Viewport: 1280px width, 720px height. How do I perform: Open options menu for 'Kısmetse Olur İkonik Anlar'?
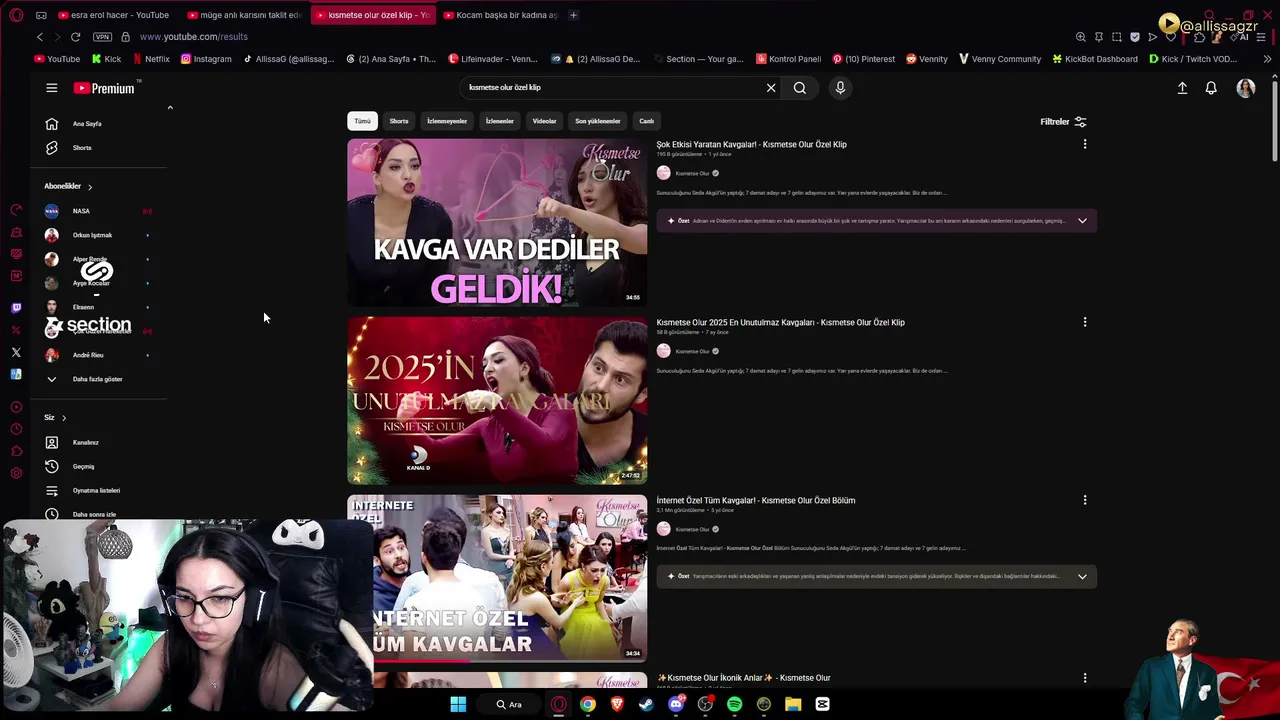point(1085,678)
